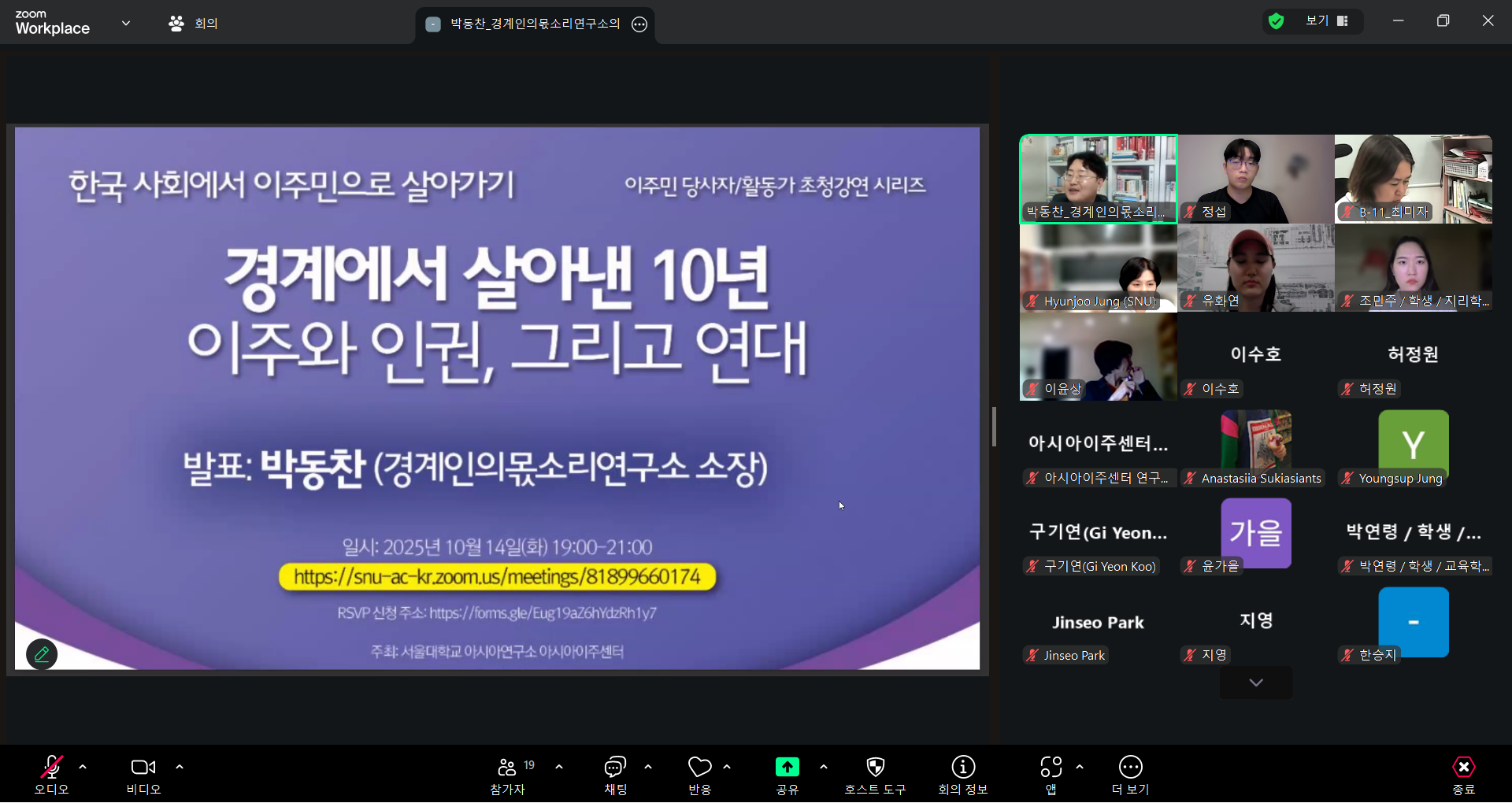The width and height of the screenshot is (1512, 803).
Task: Click the green Share (공유) screen icon
Action: point(787,768)
